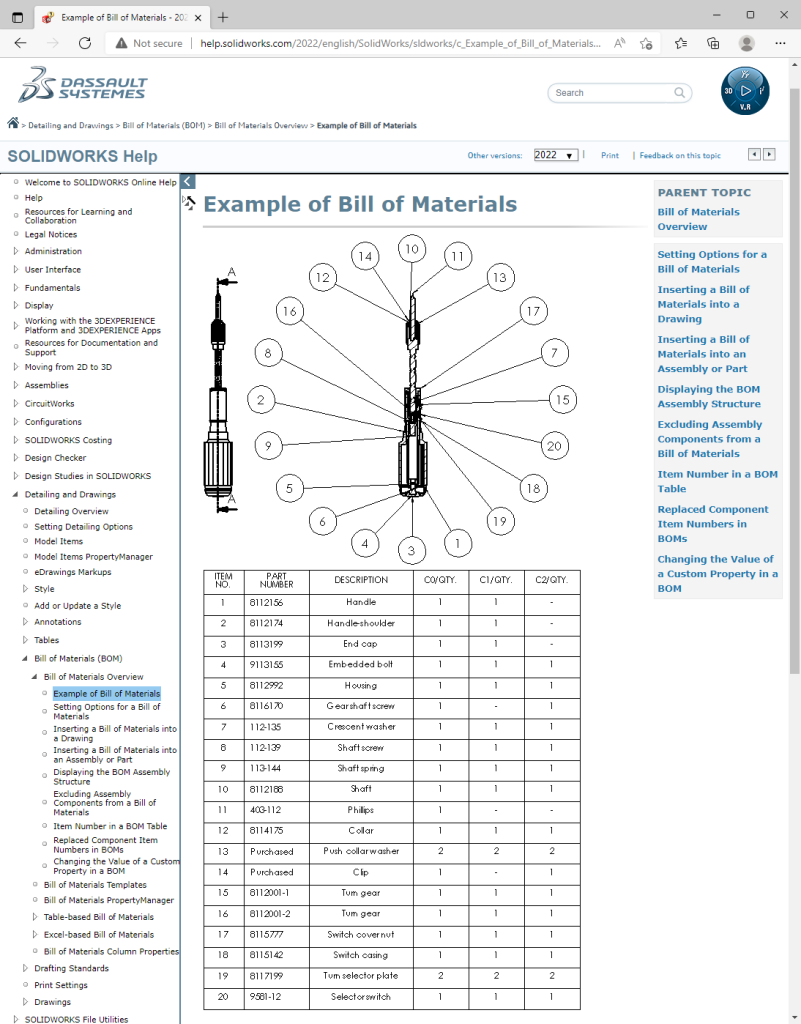Expand the Tables tree node
801x1024 pixels.
coord(25,640)
